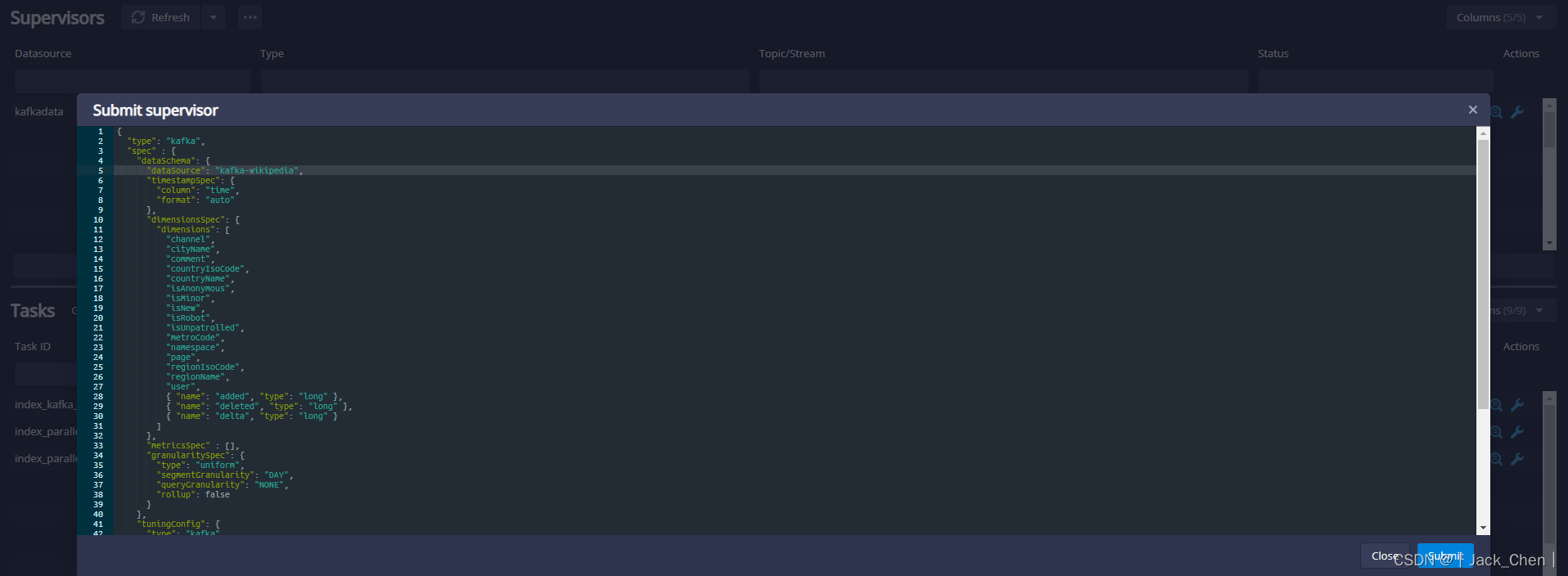Click the "added" long dimension line
Image resolution: width=1568 pixels, height=576 pixels.
[254, 397]
